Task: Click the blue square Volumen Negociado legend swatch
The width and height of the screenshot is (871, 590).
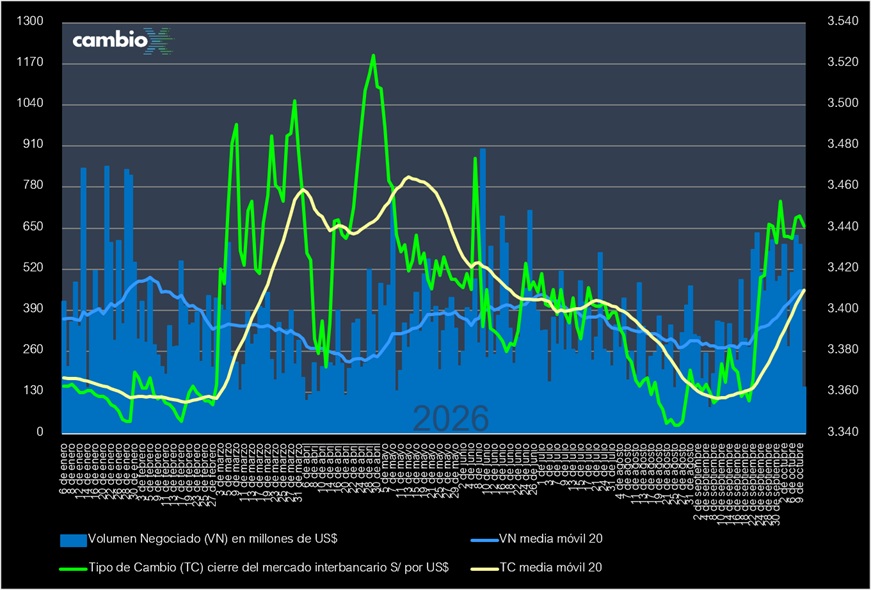Action: [73, 539]
